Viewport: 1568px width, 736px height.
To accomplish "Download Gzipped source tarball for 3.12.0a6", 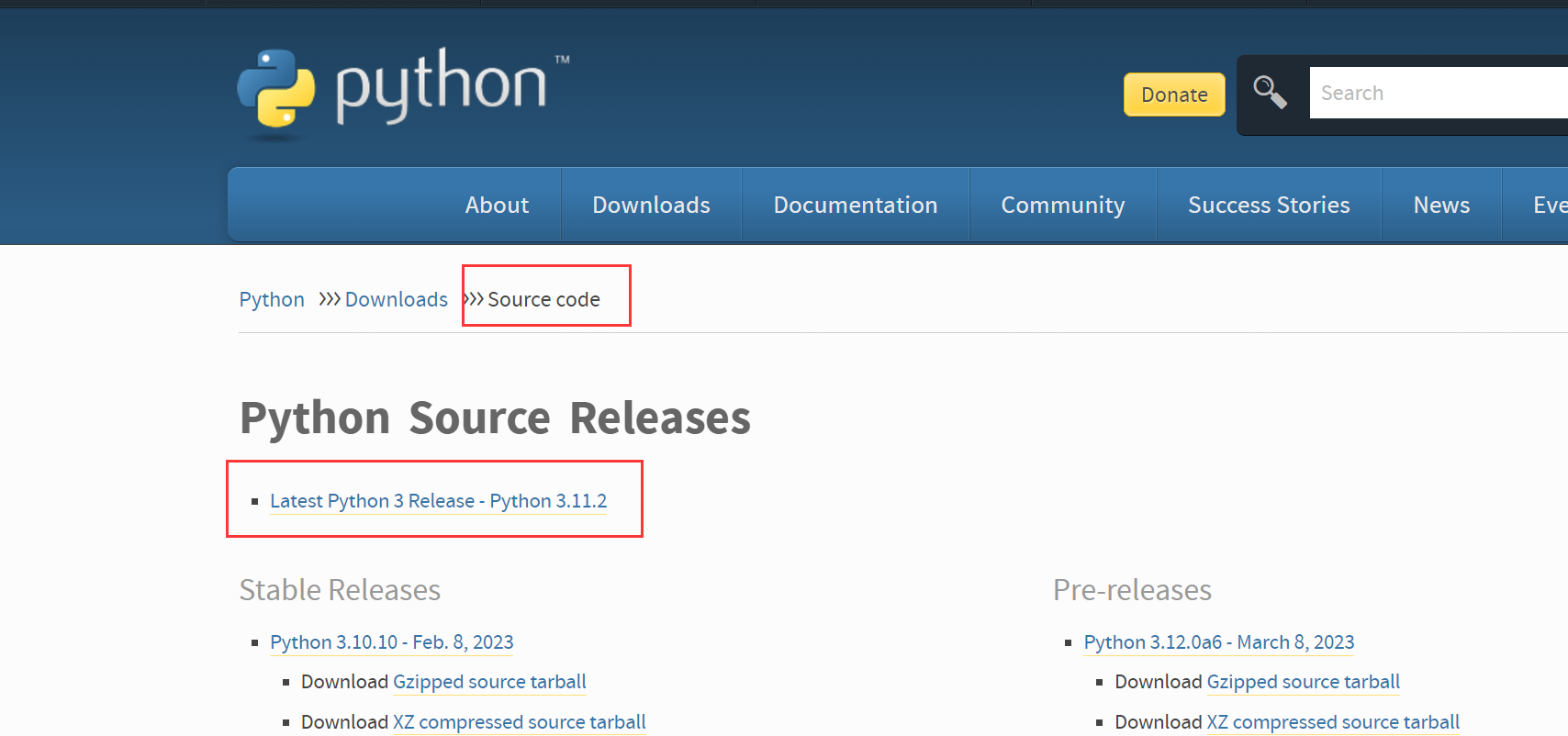I will coord(1304,682).
